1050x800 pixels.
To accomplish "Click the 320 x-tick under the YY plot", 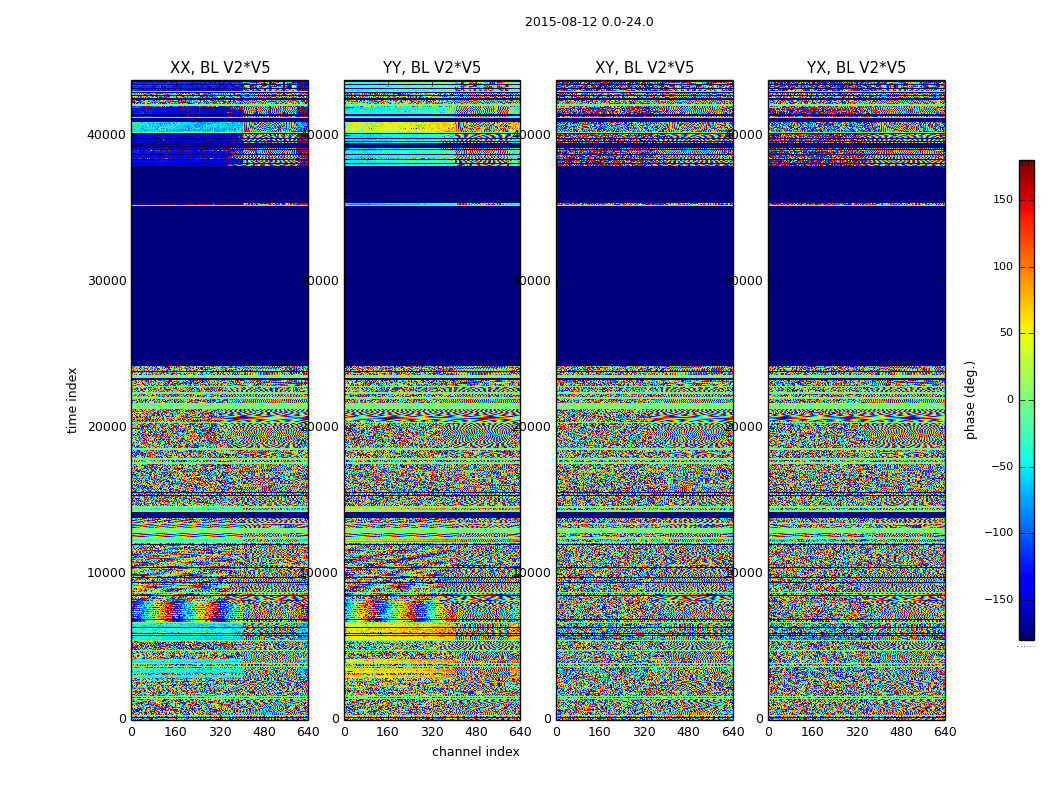I will click(x=432, y=732).
